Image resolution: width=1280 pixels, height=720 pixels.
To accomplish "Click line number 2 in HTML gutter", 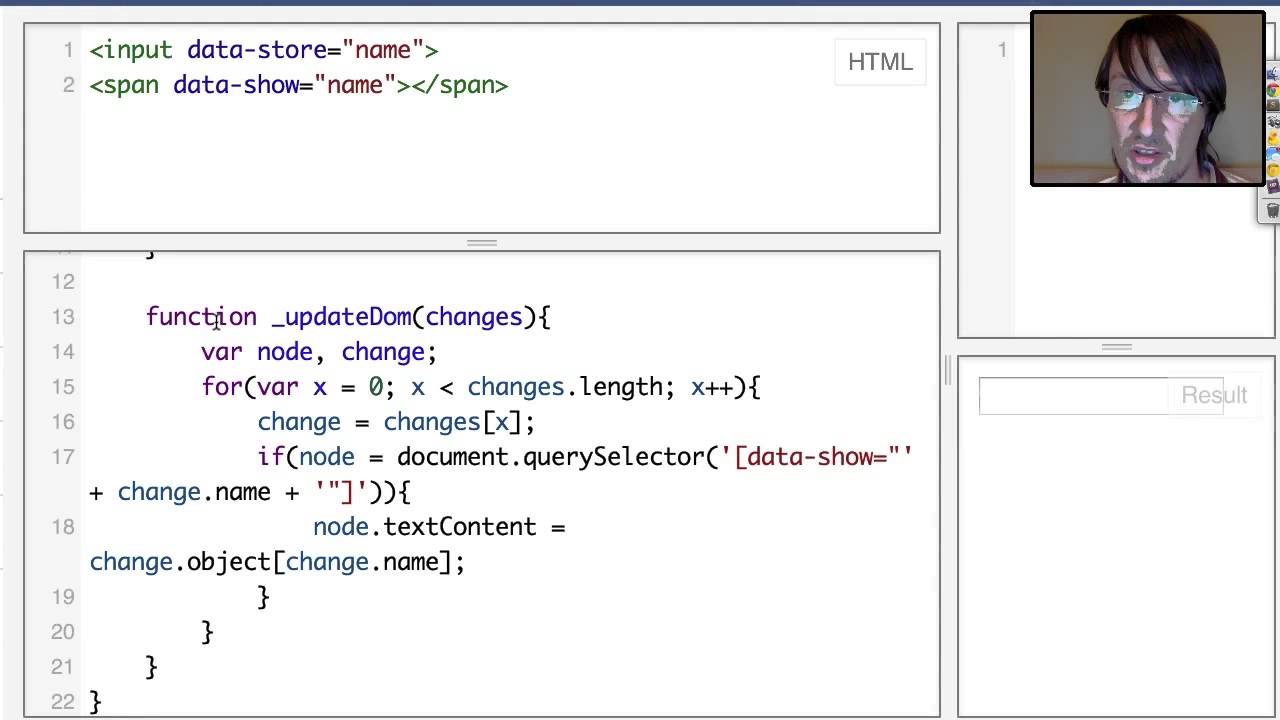I will (x=68, y=85).
